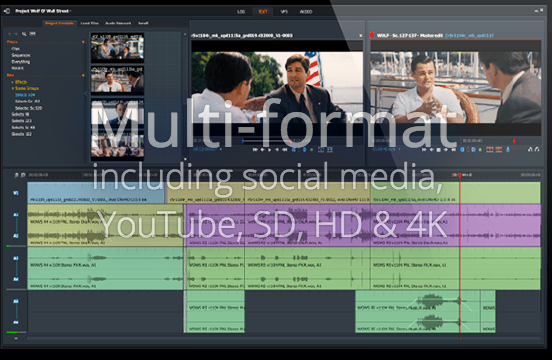Click the back arrow in project panel
Image resolution: width=552 pixels, height=360 pixels.
(x=10, y=34)
